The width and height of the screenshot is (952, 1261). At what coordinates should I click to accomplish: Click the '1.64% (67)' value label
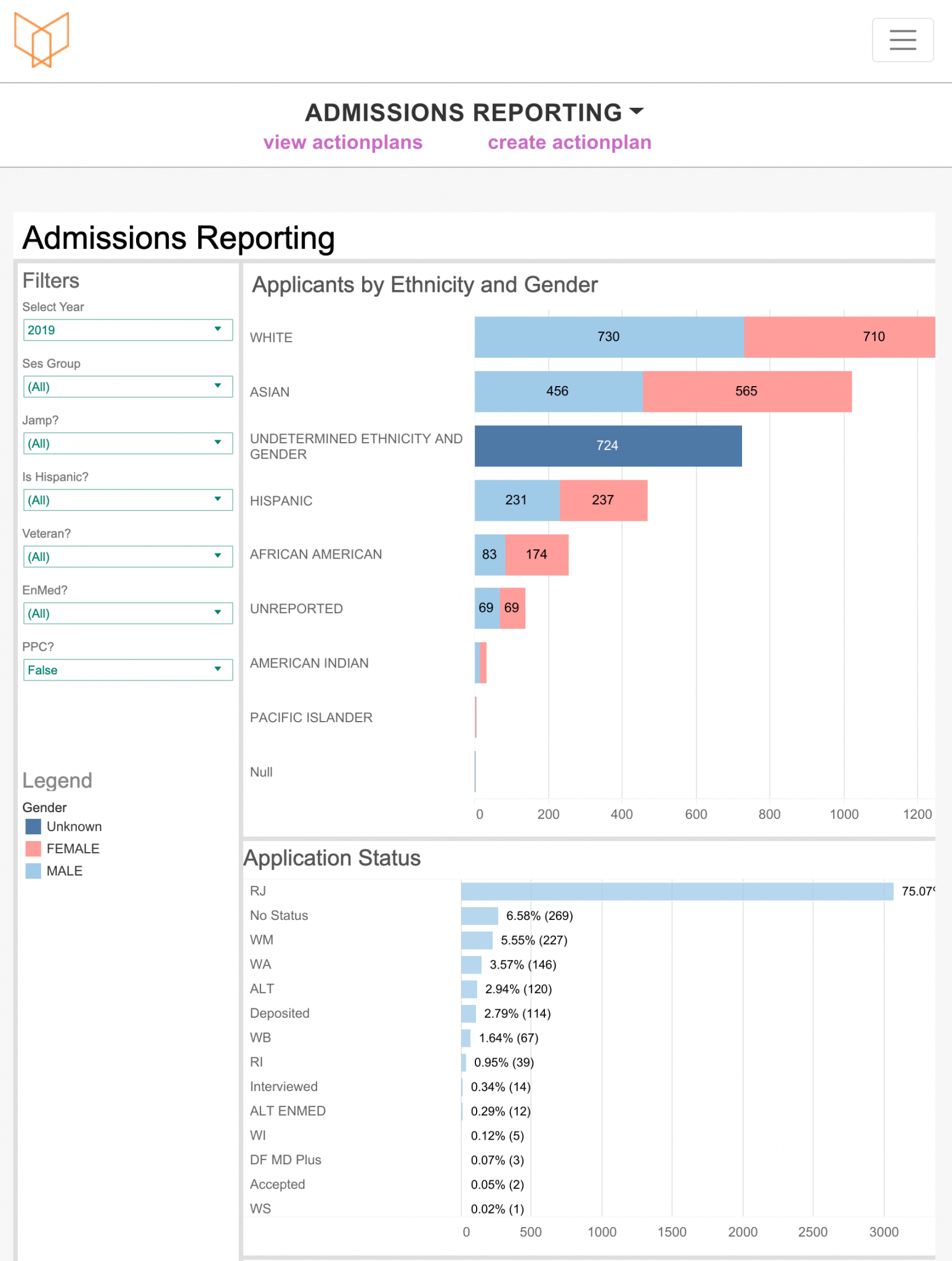pos(509,1038)
